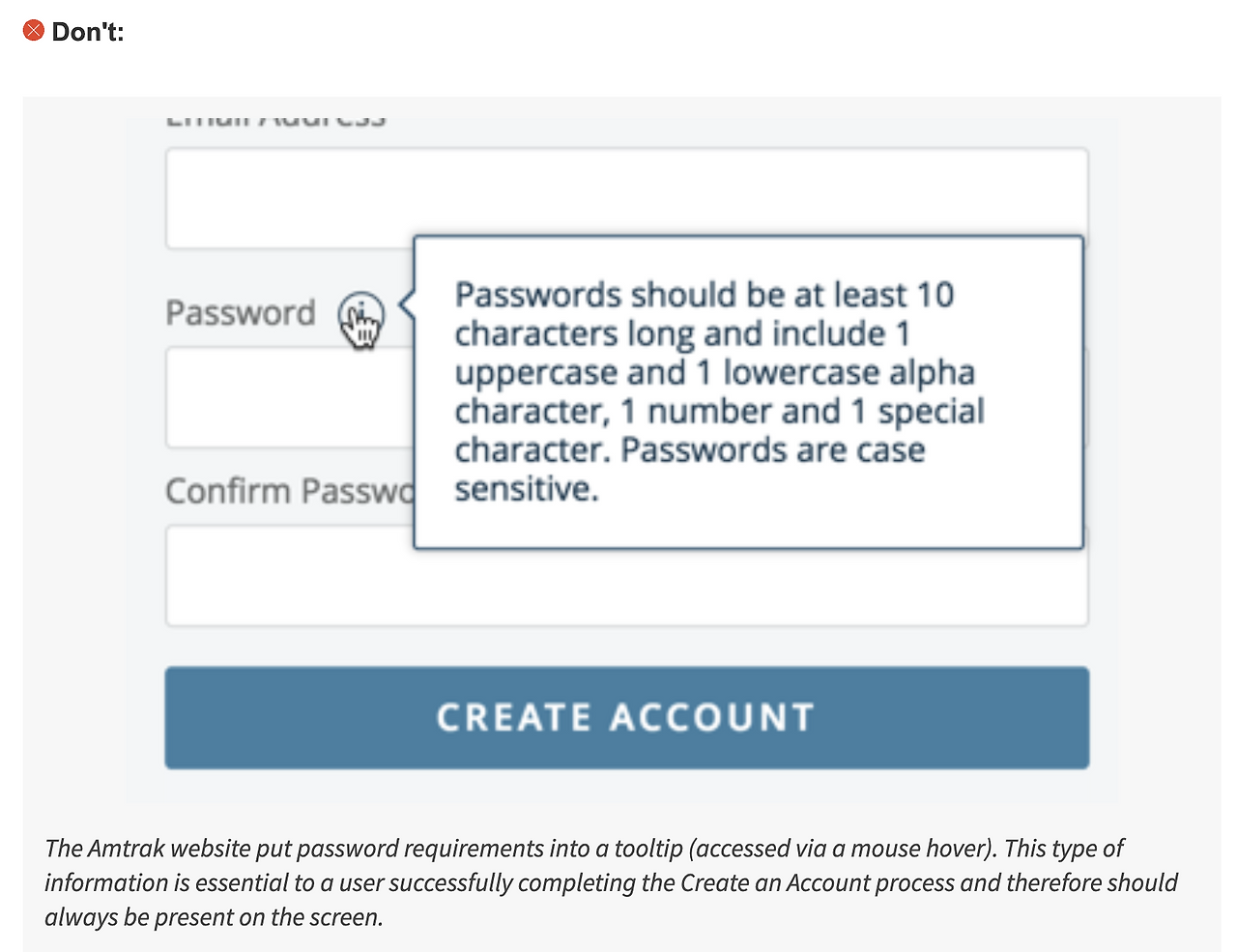The width and height of the screenshot is (1237, 952).
Task: Click the info icon beside Password label
Action: click(360, 313)
